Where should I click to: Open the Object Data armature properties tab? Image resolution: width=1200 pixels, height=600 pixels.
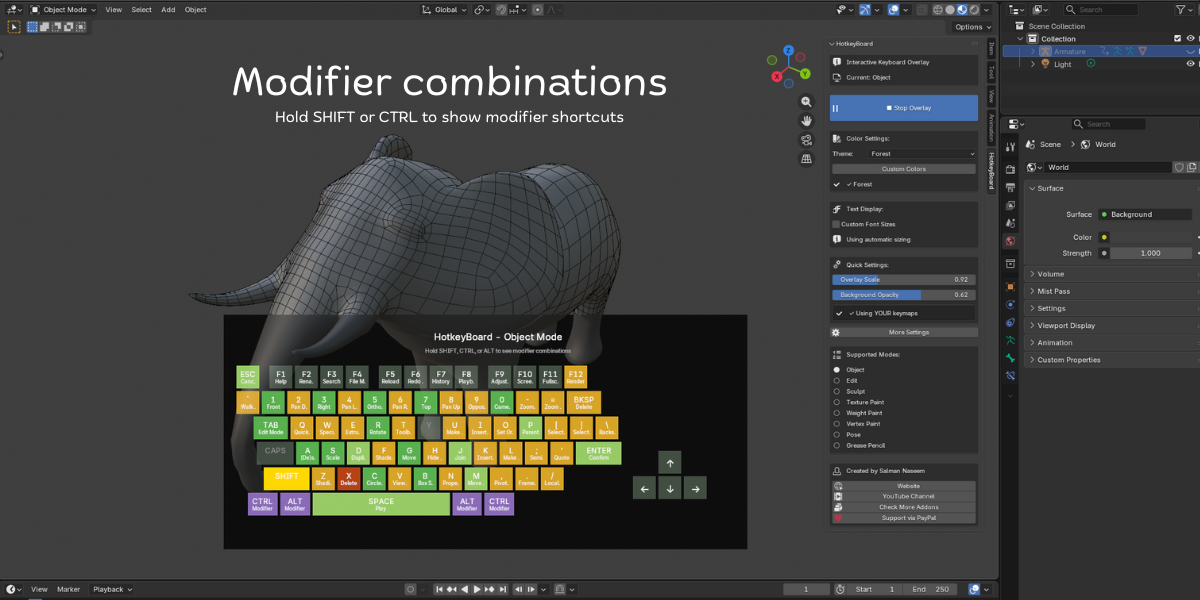1010,340
